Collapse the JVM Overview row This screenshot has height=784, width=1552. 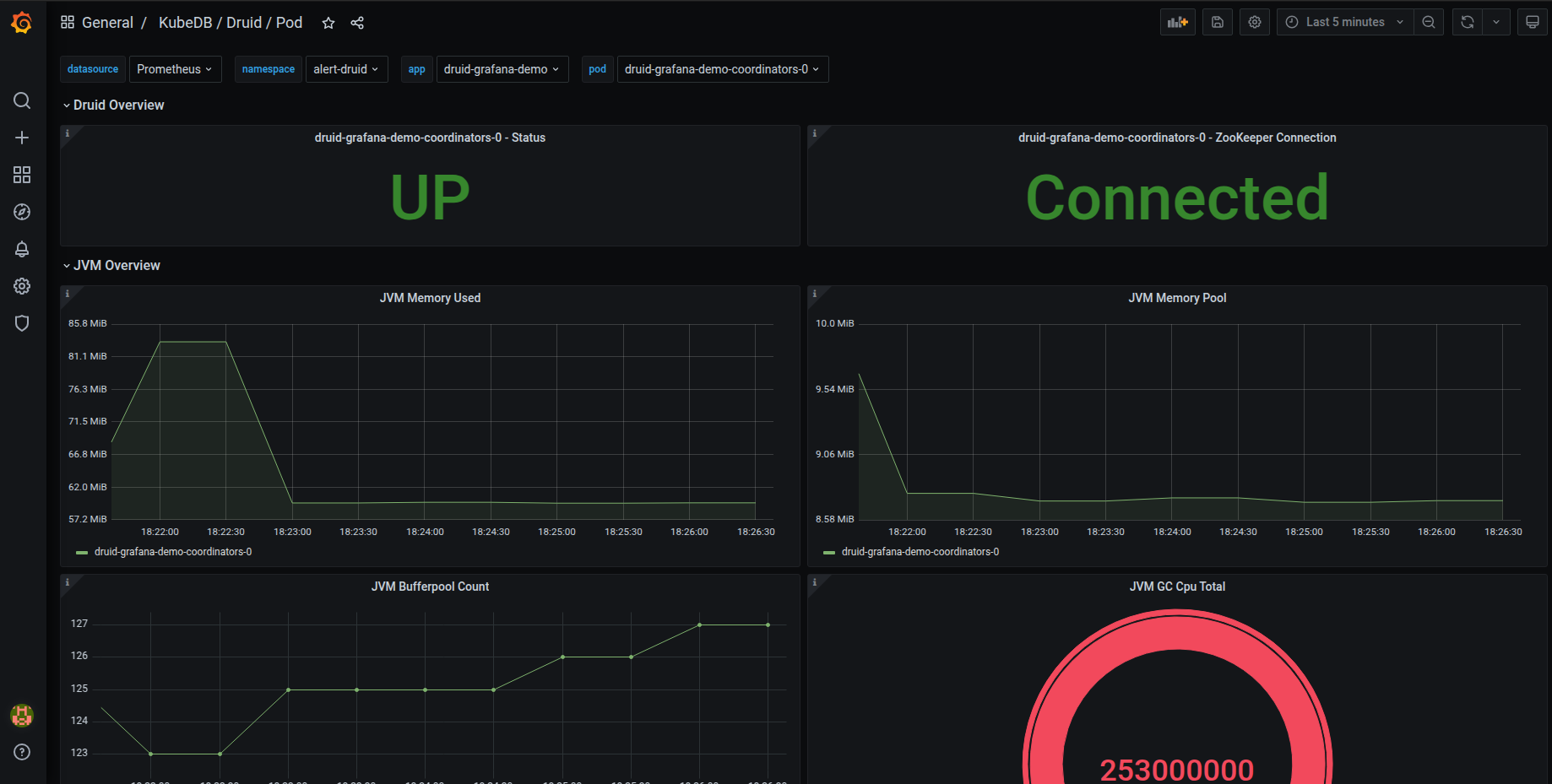(x=111, y=265)
